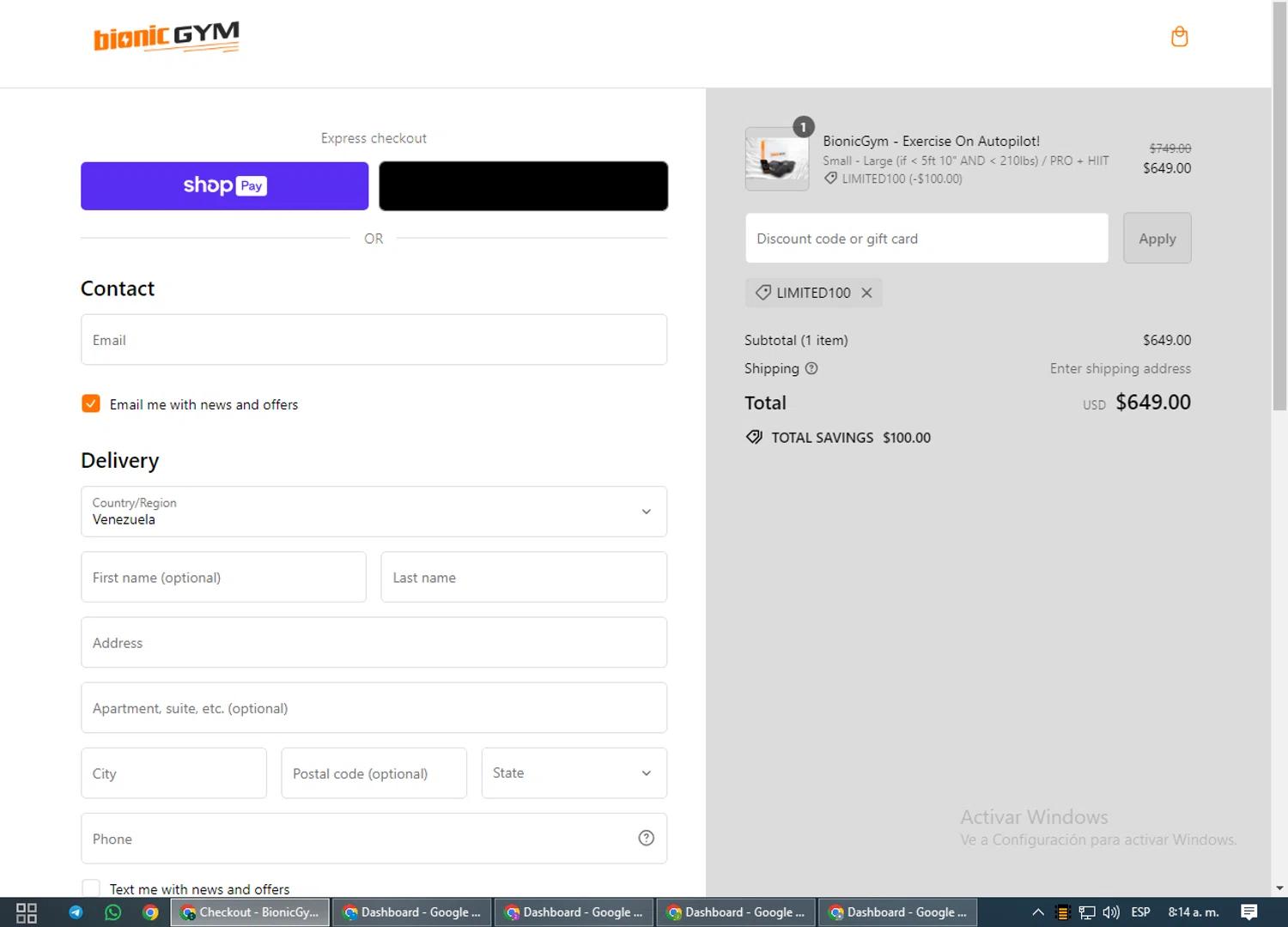Click the phone field help icon

[x=646, y=839]
